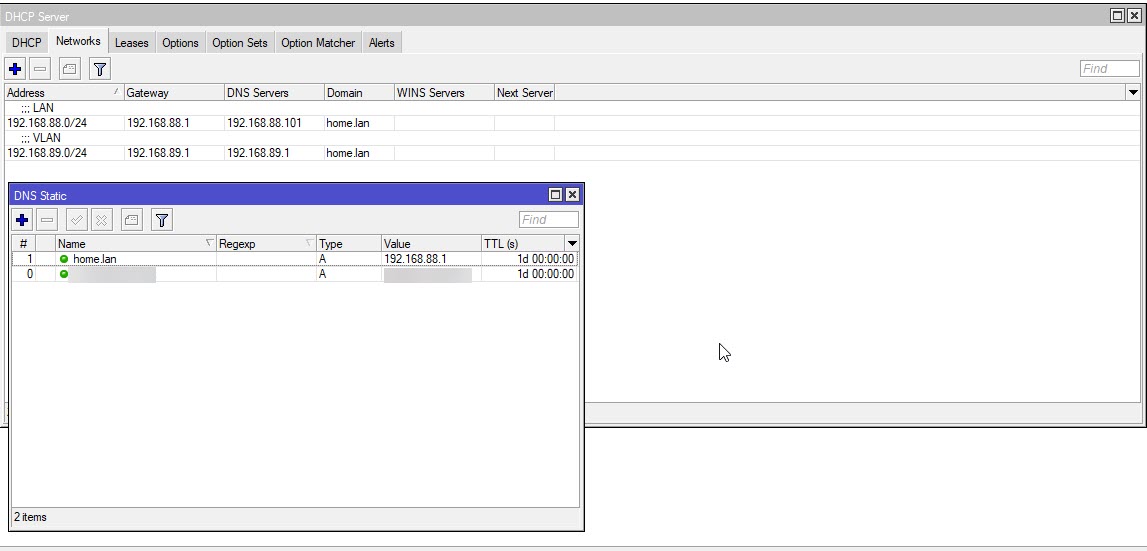Close the DHCP Server window
This screenshot has width=1147, height=551.
[x=1135, y=16]
